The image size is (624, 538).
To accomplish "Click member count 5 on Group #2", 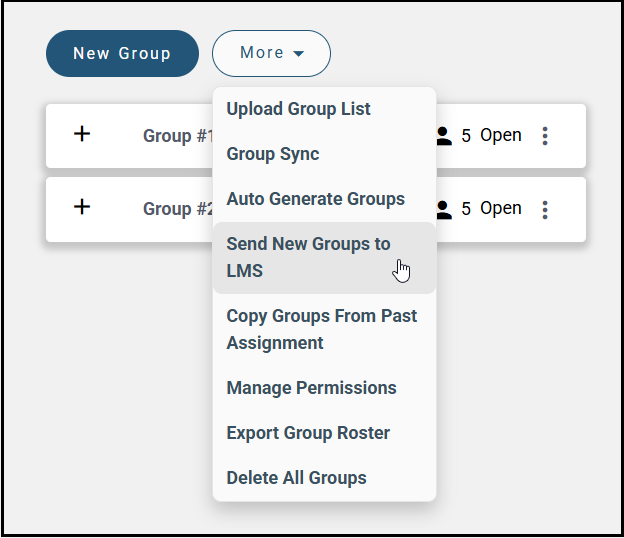I will (x=466, y=209).
